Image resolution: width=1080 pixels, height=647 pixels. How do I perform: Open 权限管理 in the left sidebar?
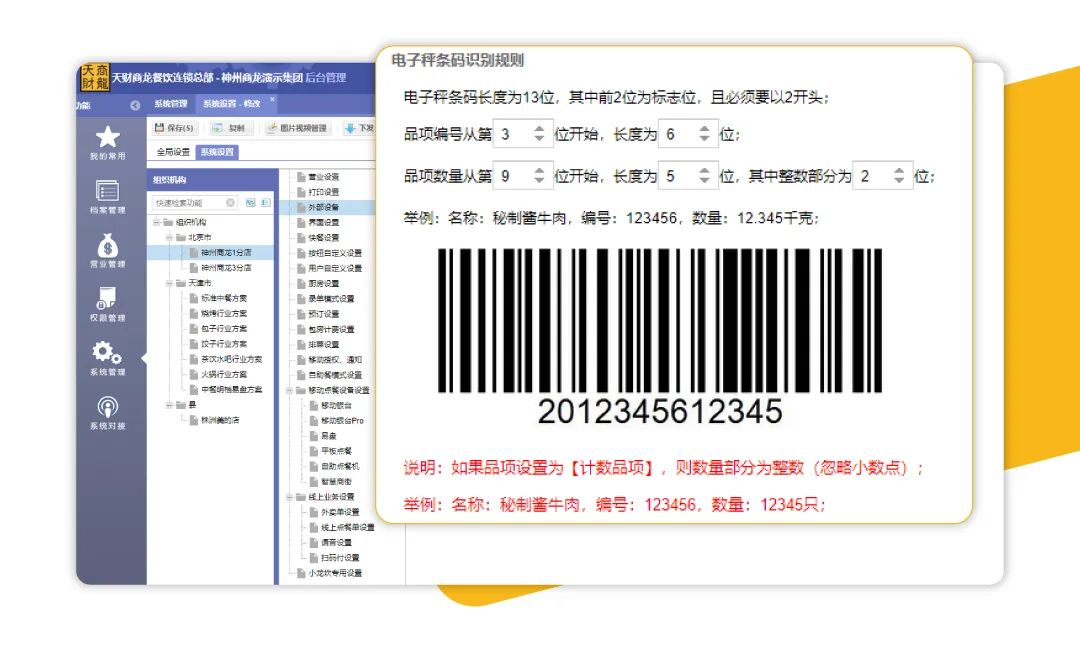pyautogui.click(x=107, y=305)
